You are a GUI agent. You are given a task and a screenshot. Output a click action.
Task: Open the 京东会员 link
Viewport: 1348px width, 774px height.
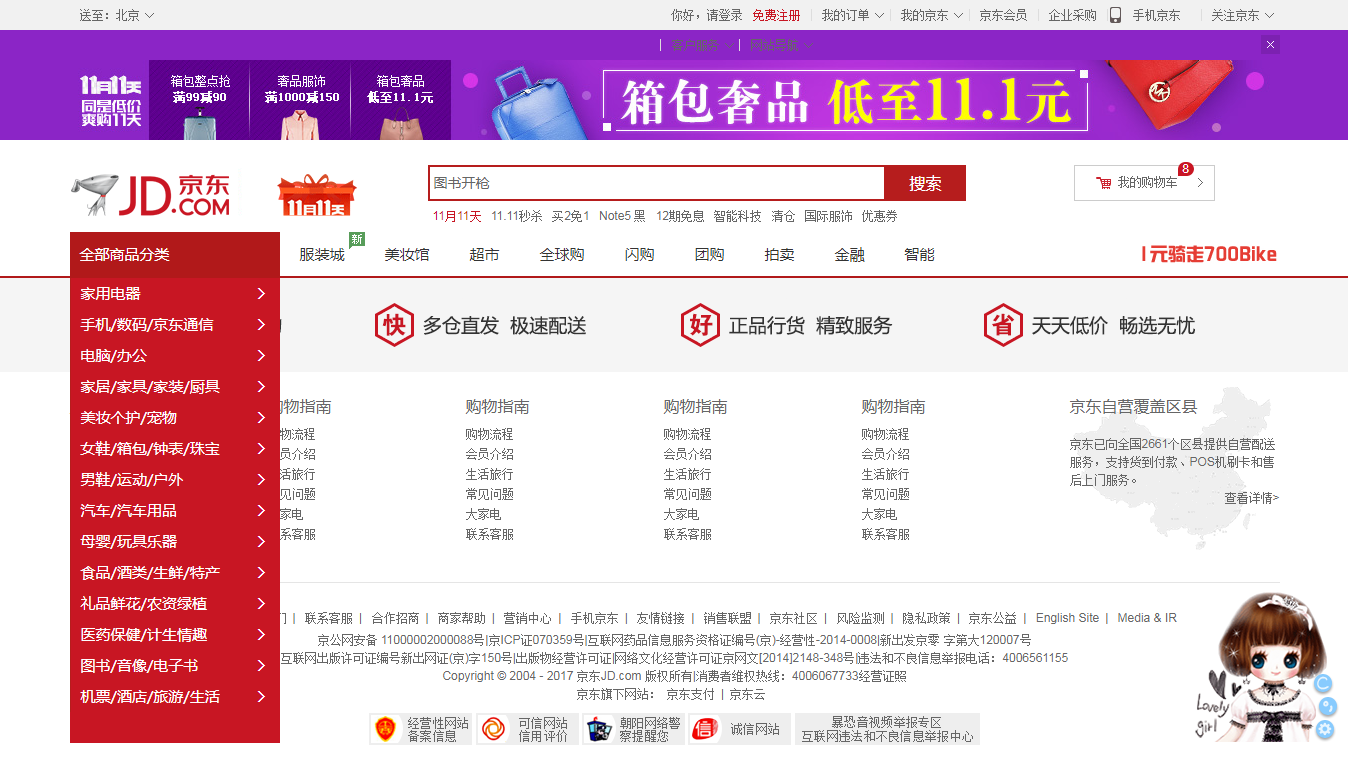tap(1003, 15)
